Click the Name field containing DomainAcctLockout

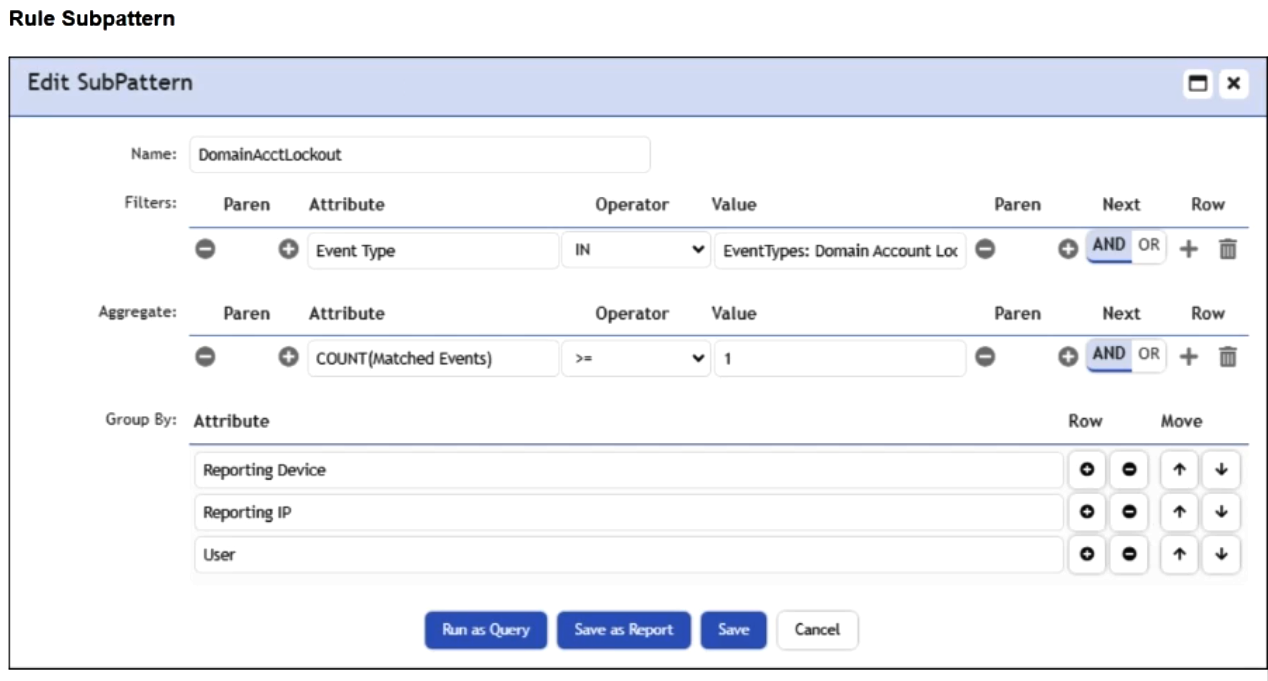(420, 155)
